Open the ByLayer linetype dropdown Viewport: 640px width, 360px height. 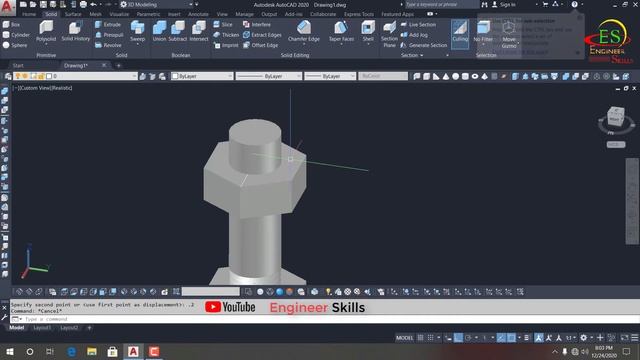[269, 76]
